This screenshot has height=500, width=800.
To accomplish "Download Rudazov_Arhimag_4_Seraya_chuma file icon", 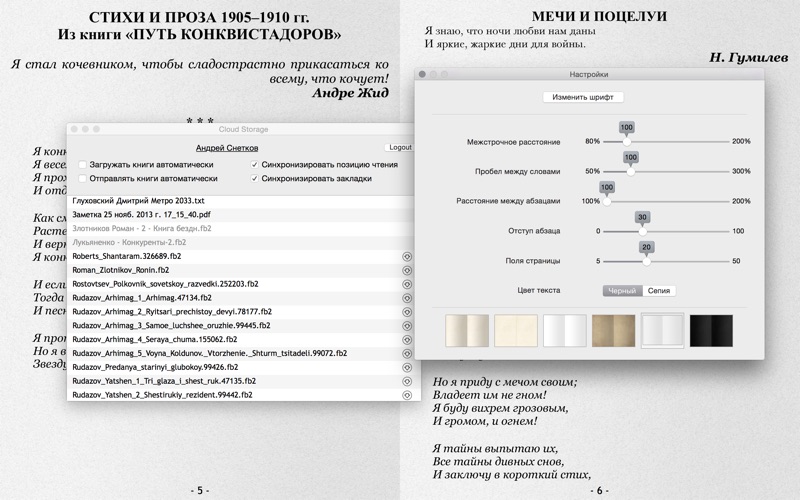I will 407,340.
